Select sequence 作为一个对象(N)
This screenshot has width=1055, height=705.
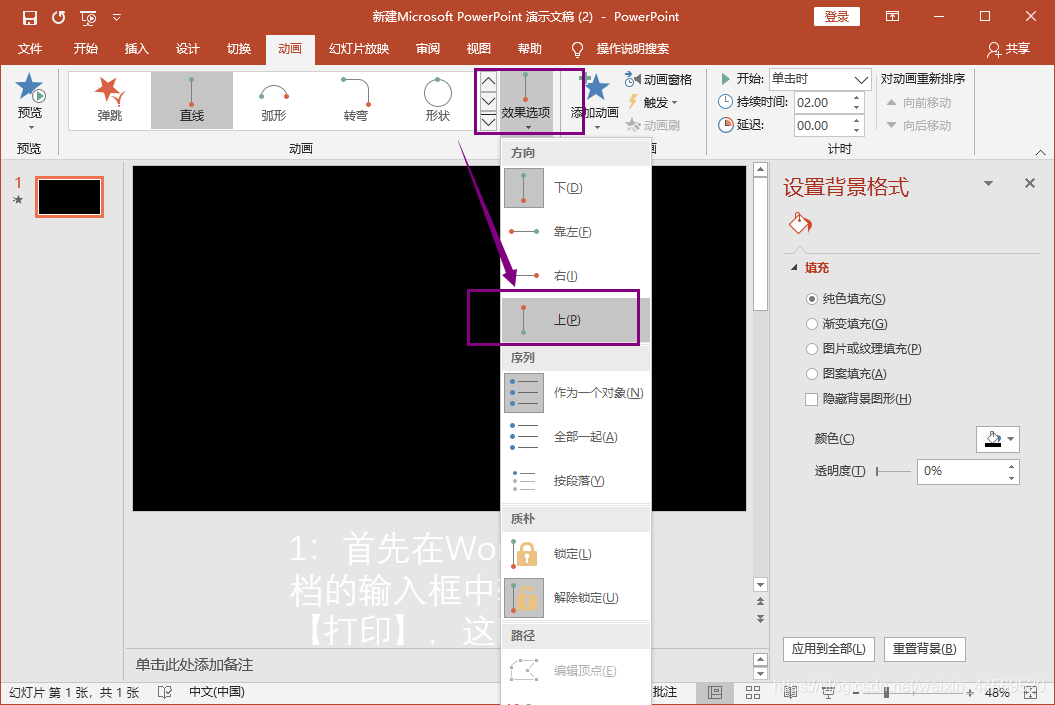(577, 393)
